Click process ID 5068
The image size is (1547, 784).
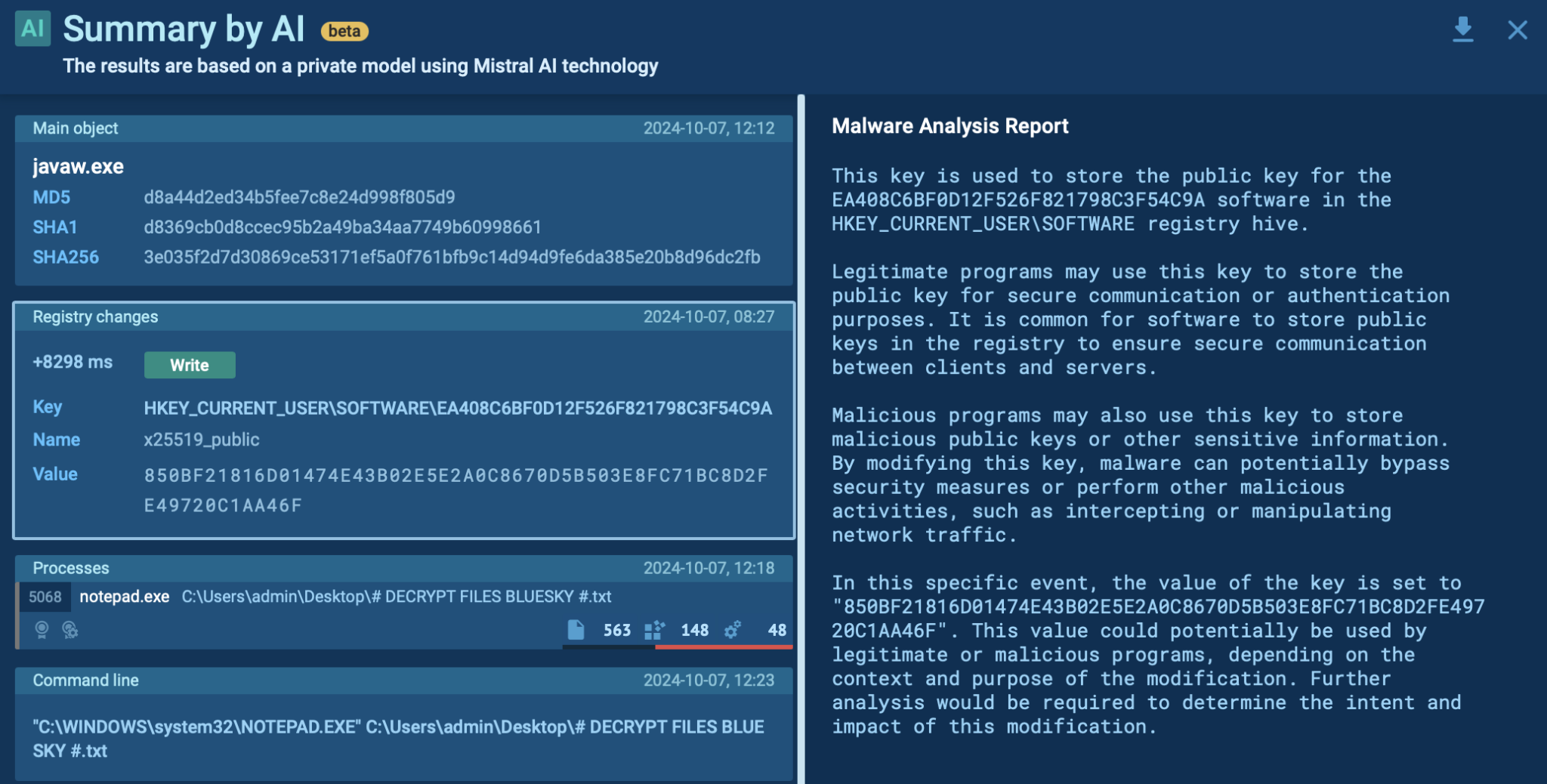45,597
